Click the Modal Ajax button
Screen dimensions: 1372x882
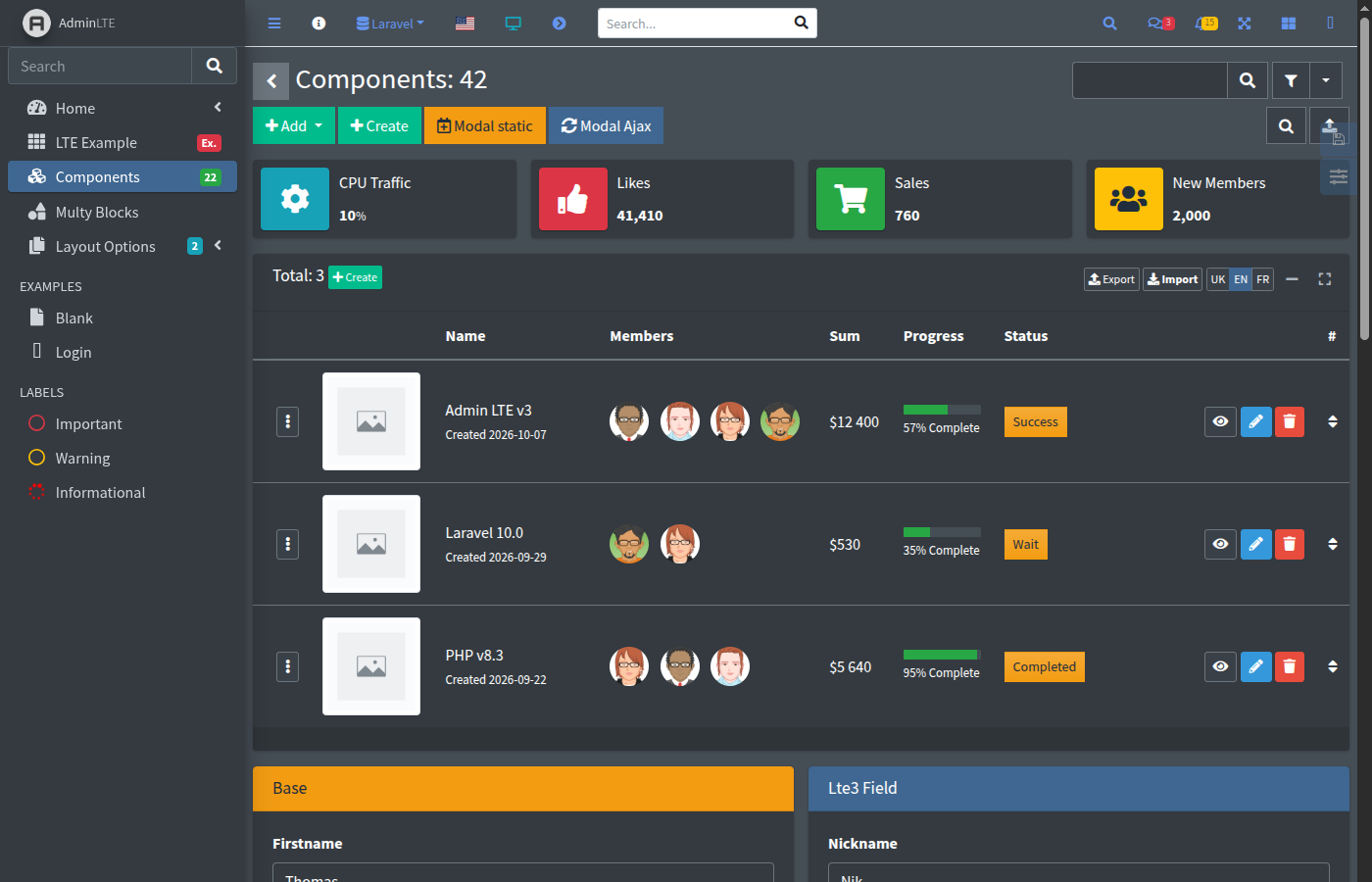tap(606, 125)
